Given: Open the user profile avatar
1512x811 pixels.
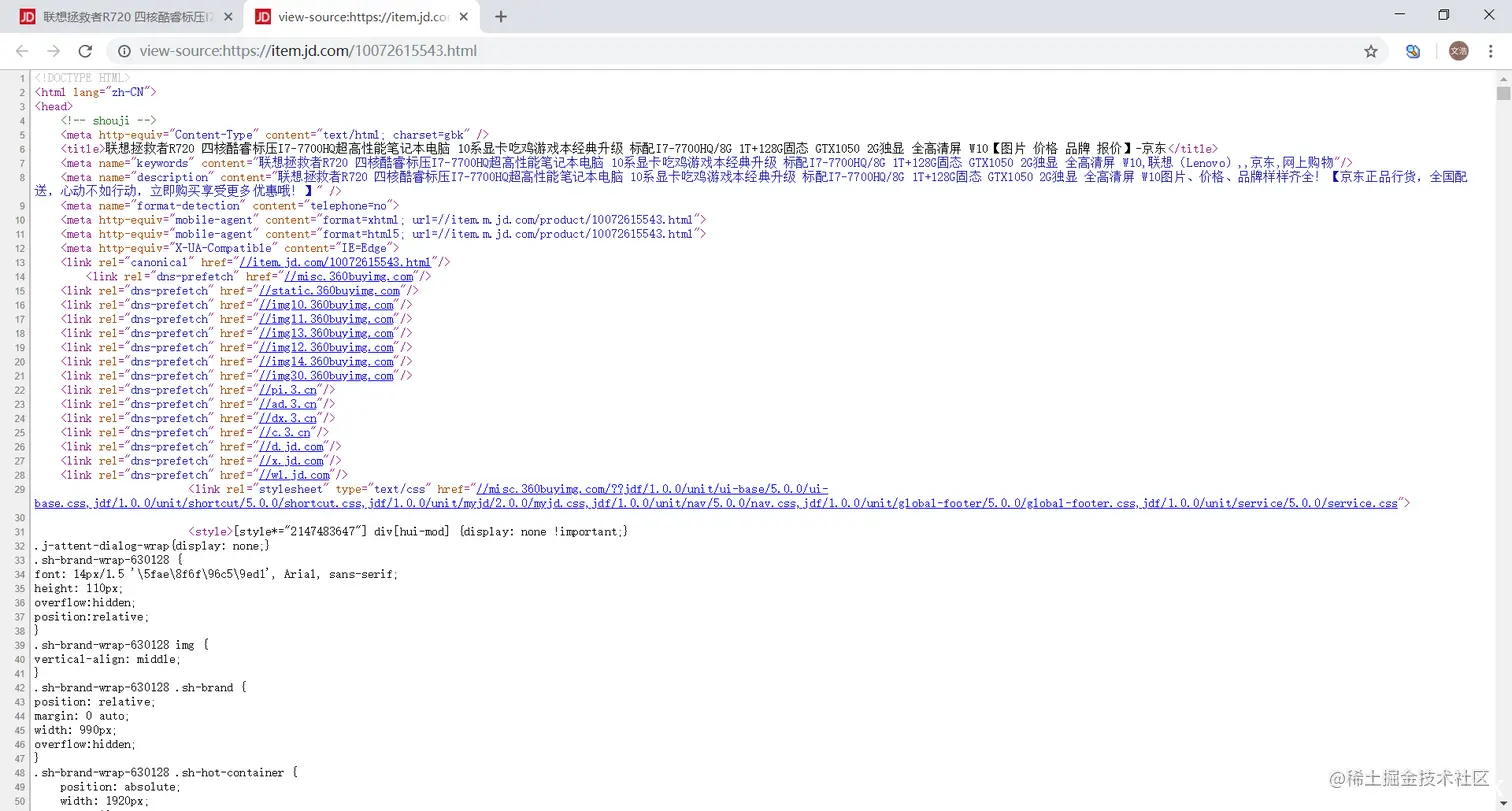Looking at the screenshot, I should pyautogui.click(x=1458, y=51).
